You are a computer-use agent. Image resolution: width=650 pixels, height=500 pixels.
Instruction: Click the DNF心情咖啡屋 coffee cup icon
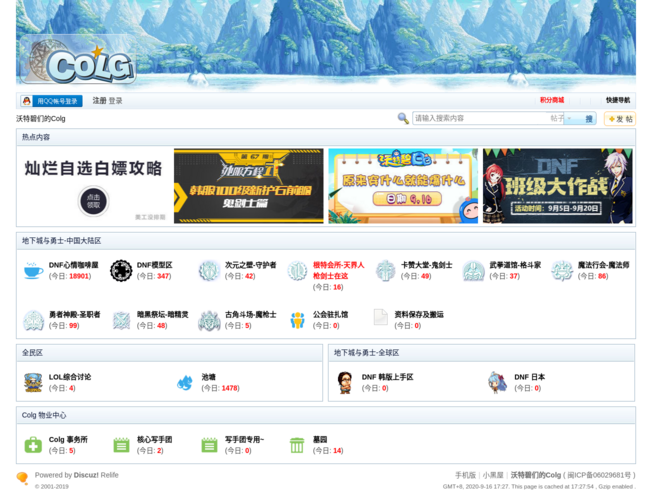[33, 271]
